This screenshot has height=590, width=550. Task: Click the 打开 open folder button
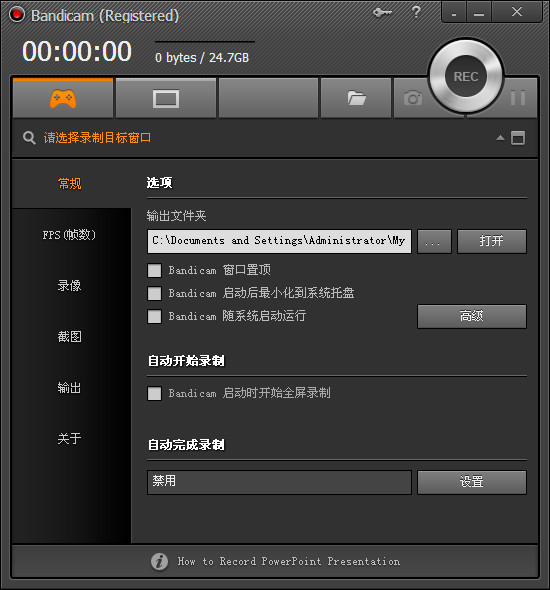pos(492,241)
